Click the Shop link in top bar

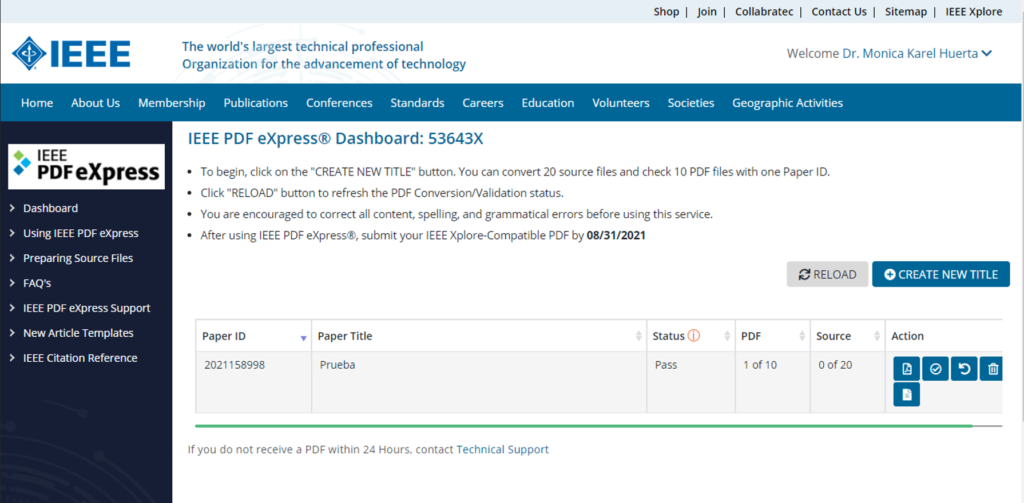pyautogui.click(x=666, y=12)
